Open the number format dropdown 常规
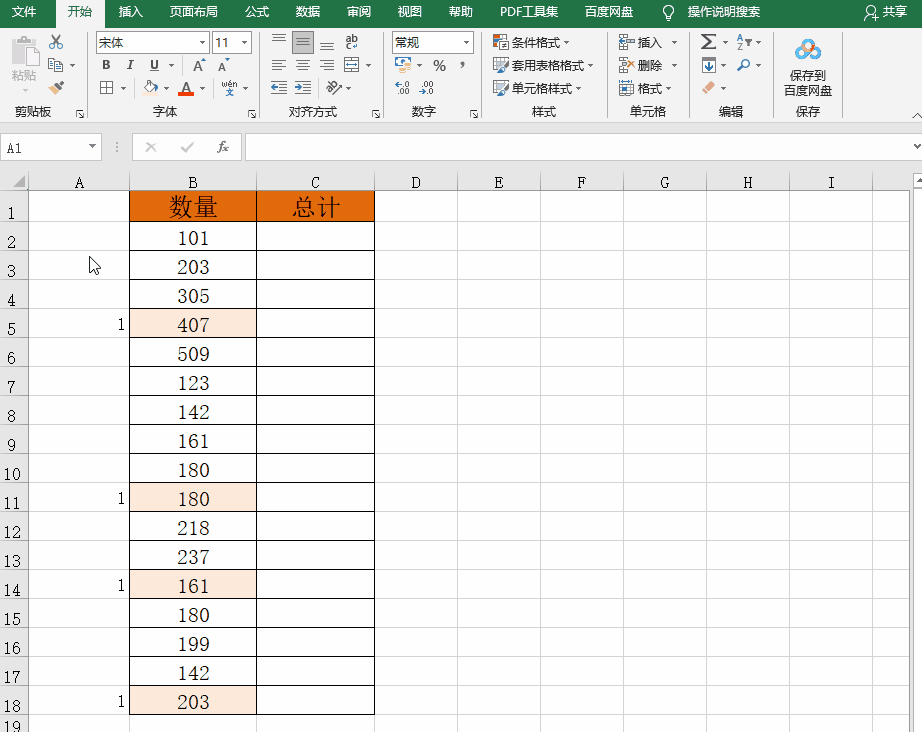The image size is (922, 732). point(466,42)
